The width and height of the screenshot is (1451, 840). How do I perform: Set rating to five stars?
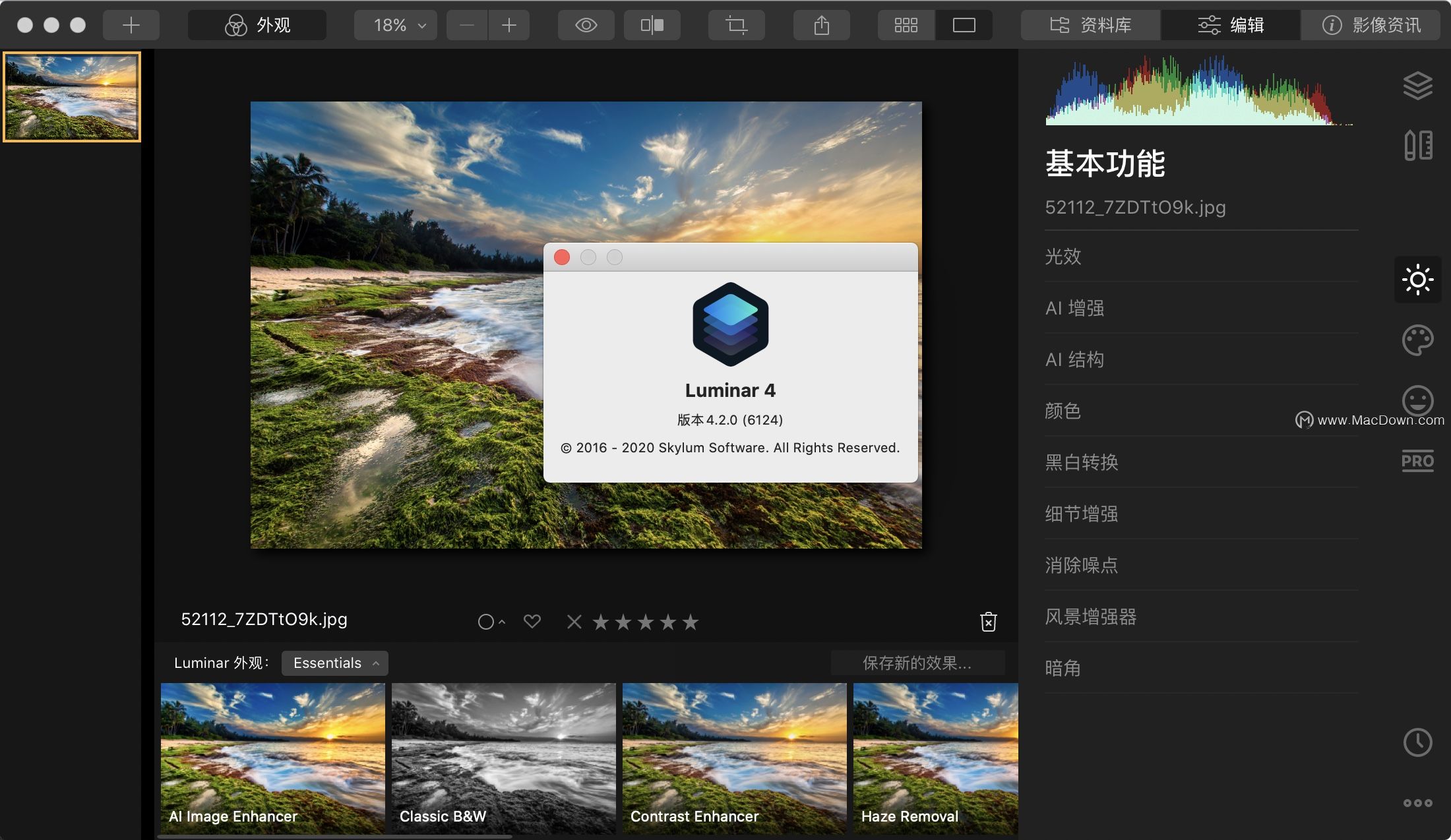point(691,622)
